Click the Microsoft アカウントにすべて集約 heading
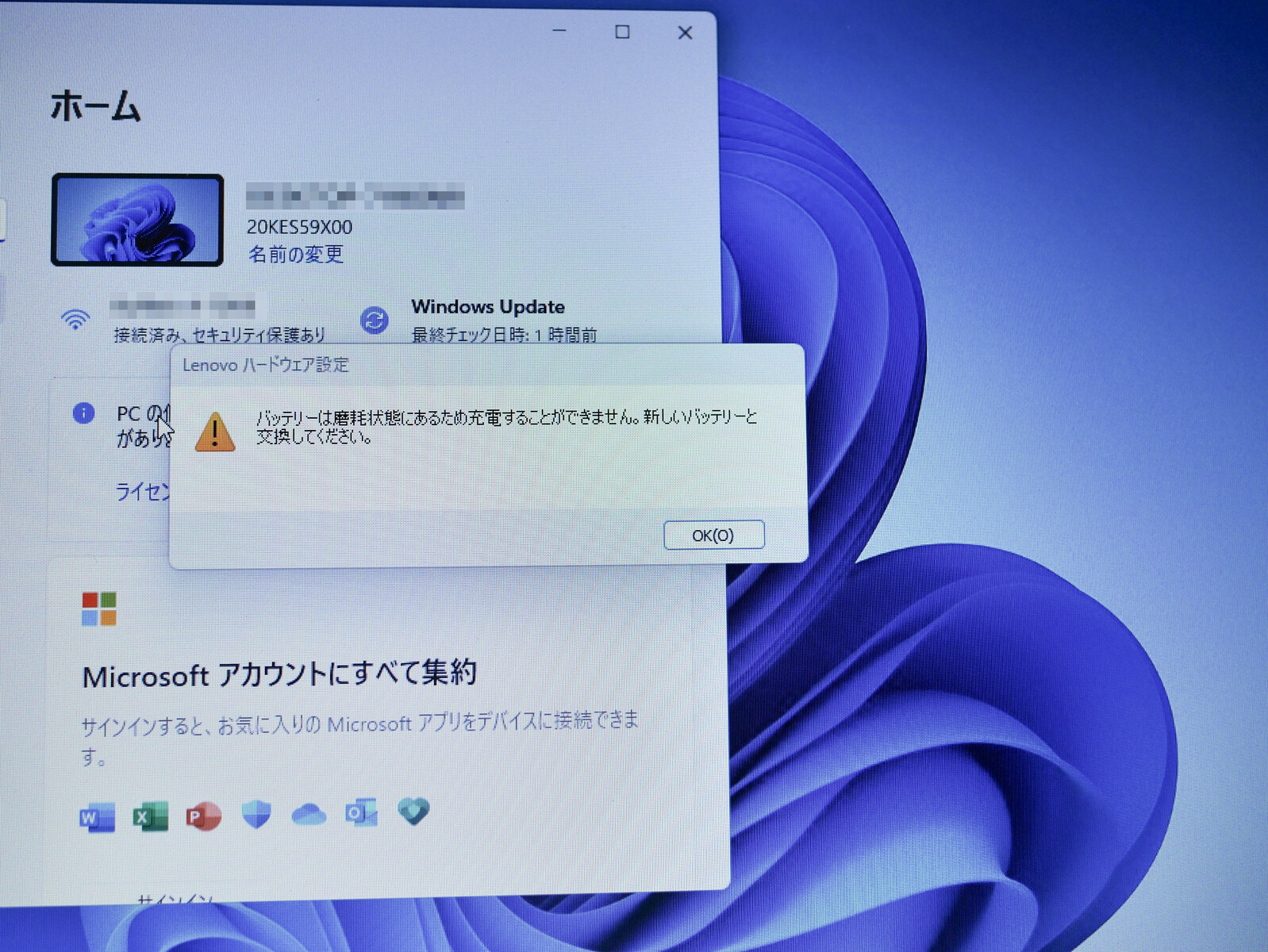1268x952 pixels. coord(279,674)
